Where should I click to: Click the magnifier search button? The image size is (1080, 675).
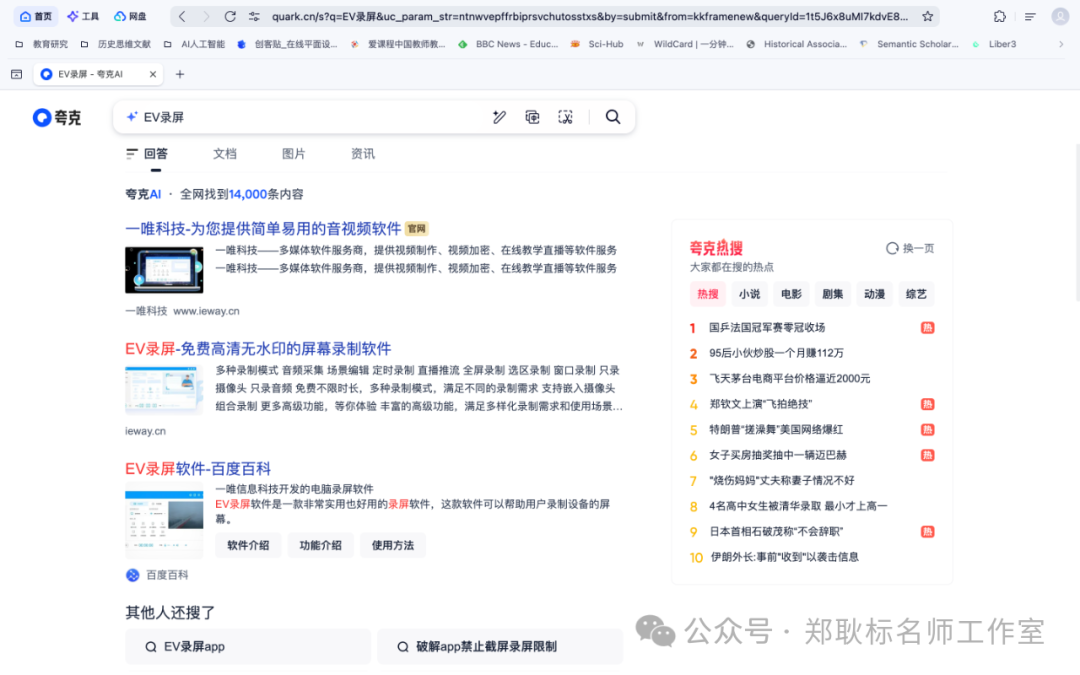tap(612, 117)
